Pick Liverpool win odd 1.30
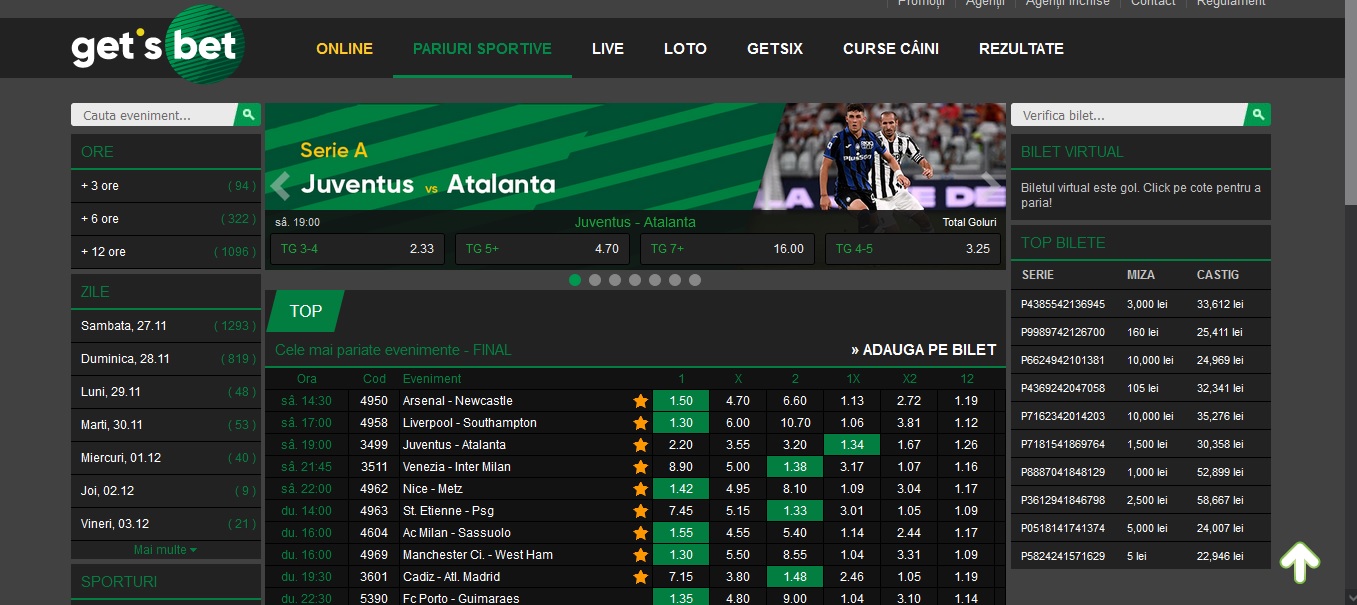 click(x=681, y=423)
